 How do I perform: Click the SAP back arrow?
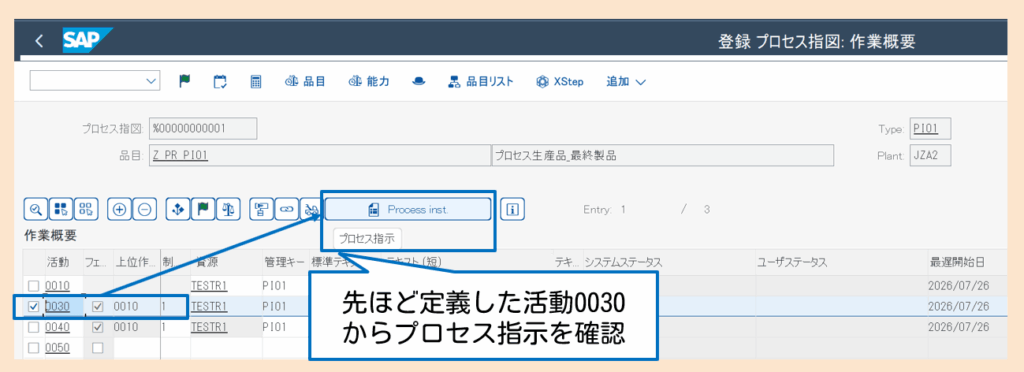point(39,41)
